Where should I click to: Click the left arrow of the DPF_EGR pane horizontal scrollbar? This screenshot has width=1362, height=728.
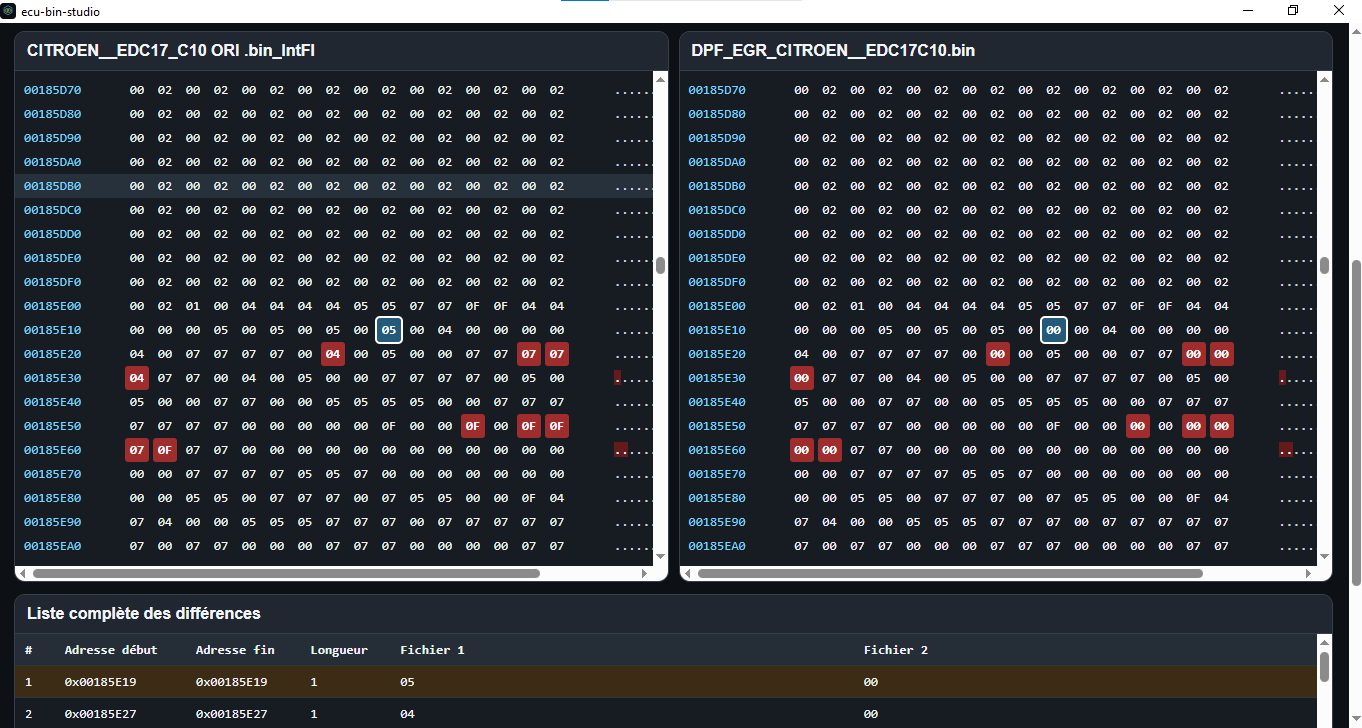click(688, 574)
